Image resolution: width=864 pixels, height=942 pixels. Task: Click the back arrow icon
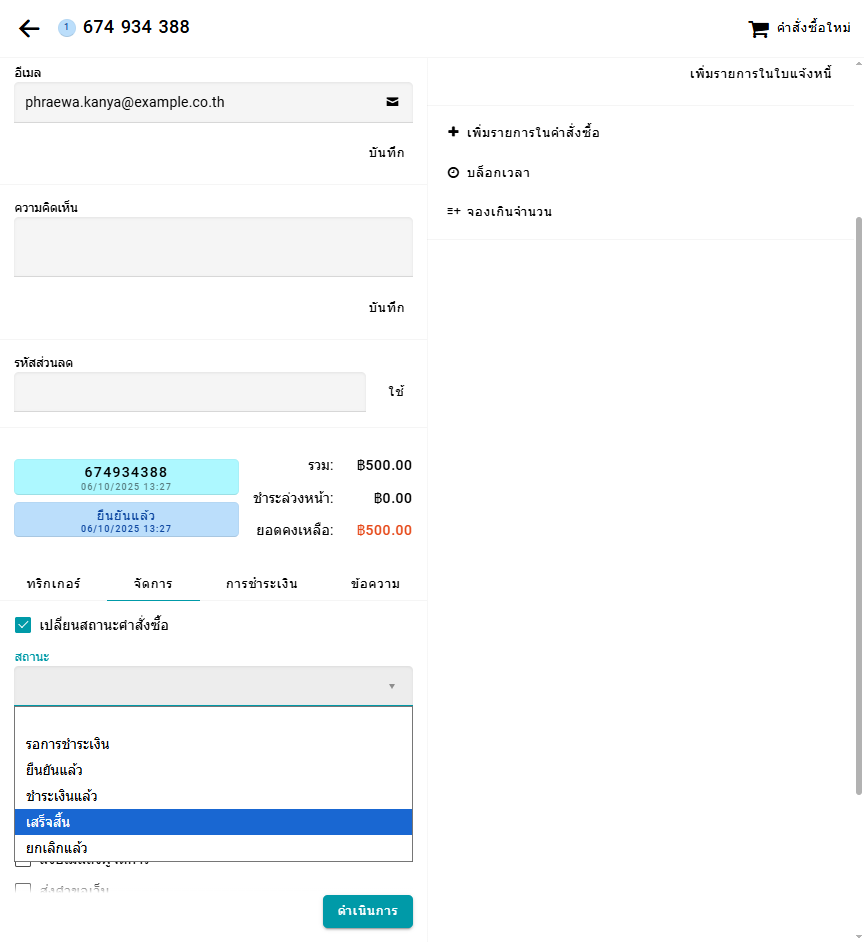(x=29, y=28)
